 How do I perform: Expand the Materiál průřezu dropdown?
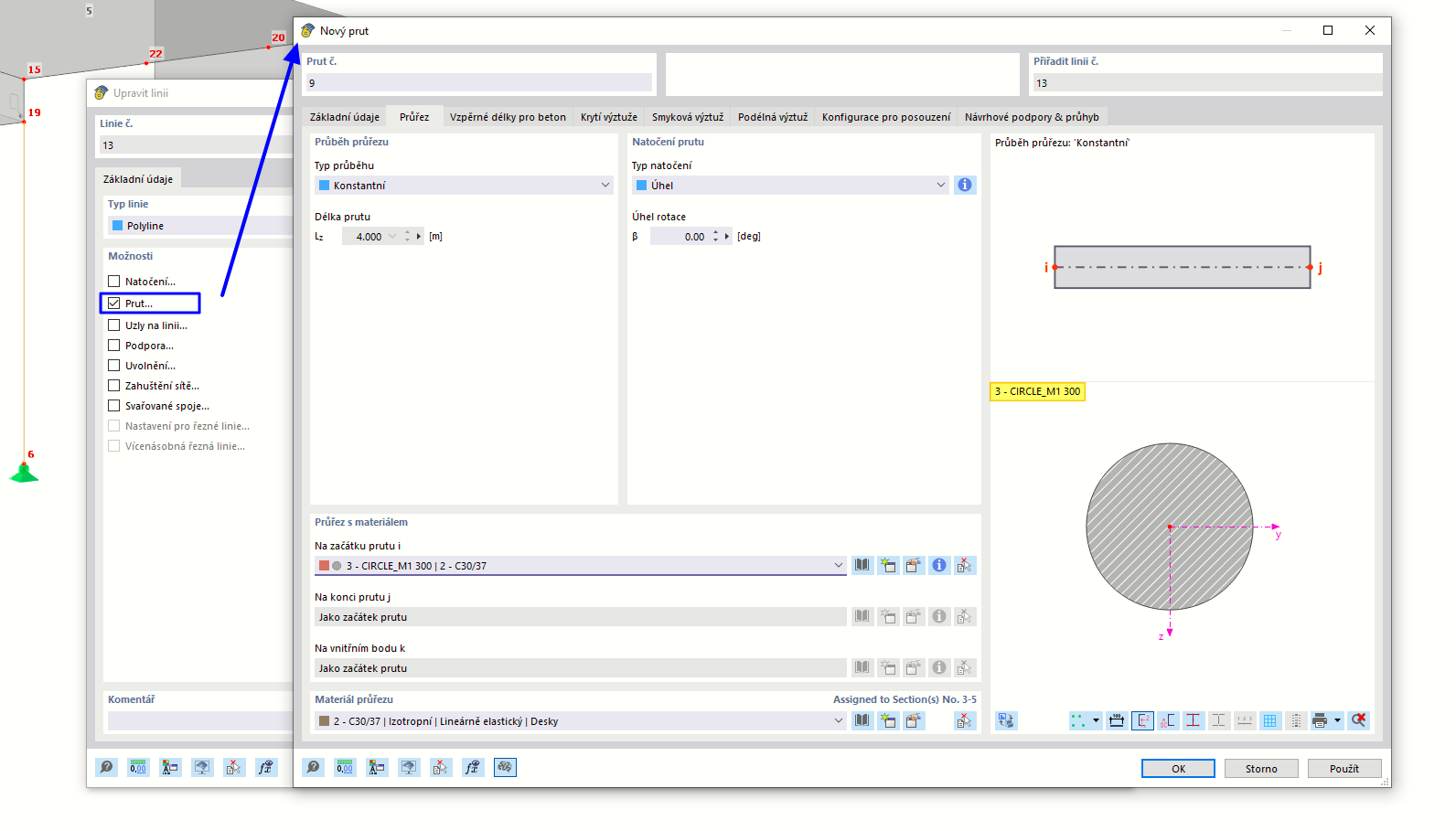point(839,721)
